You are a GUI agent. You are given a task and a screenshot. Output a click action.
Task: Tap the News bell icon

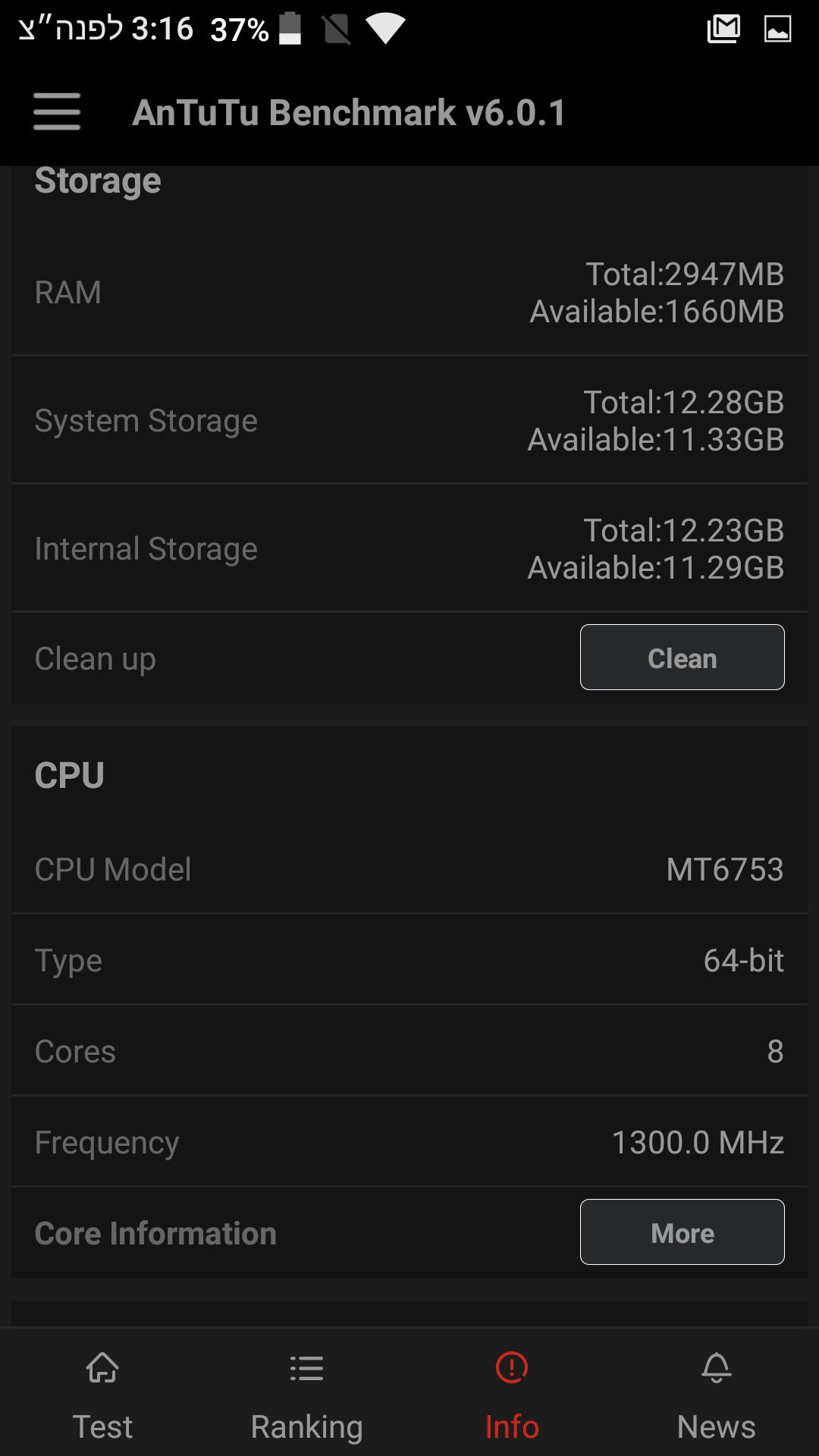click(717, 1368)
